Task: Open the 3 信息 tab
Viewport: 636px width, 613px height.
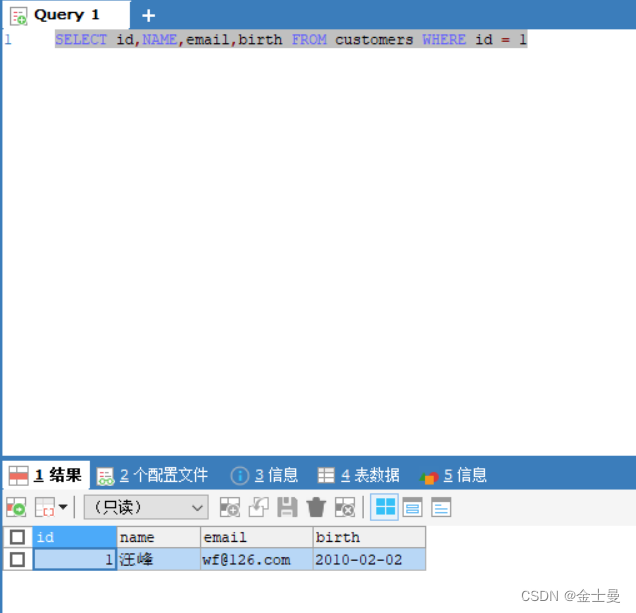Action: tap(264, 475)
